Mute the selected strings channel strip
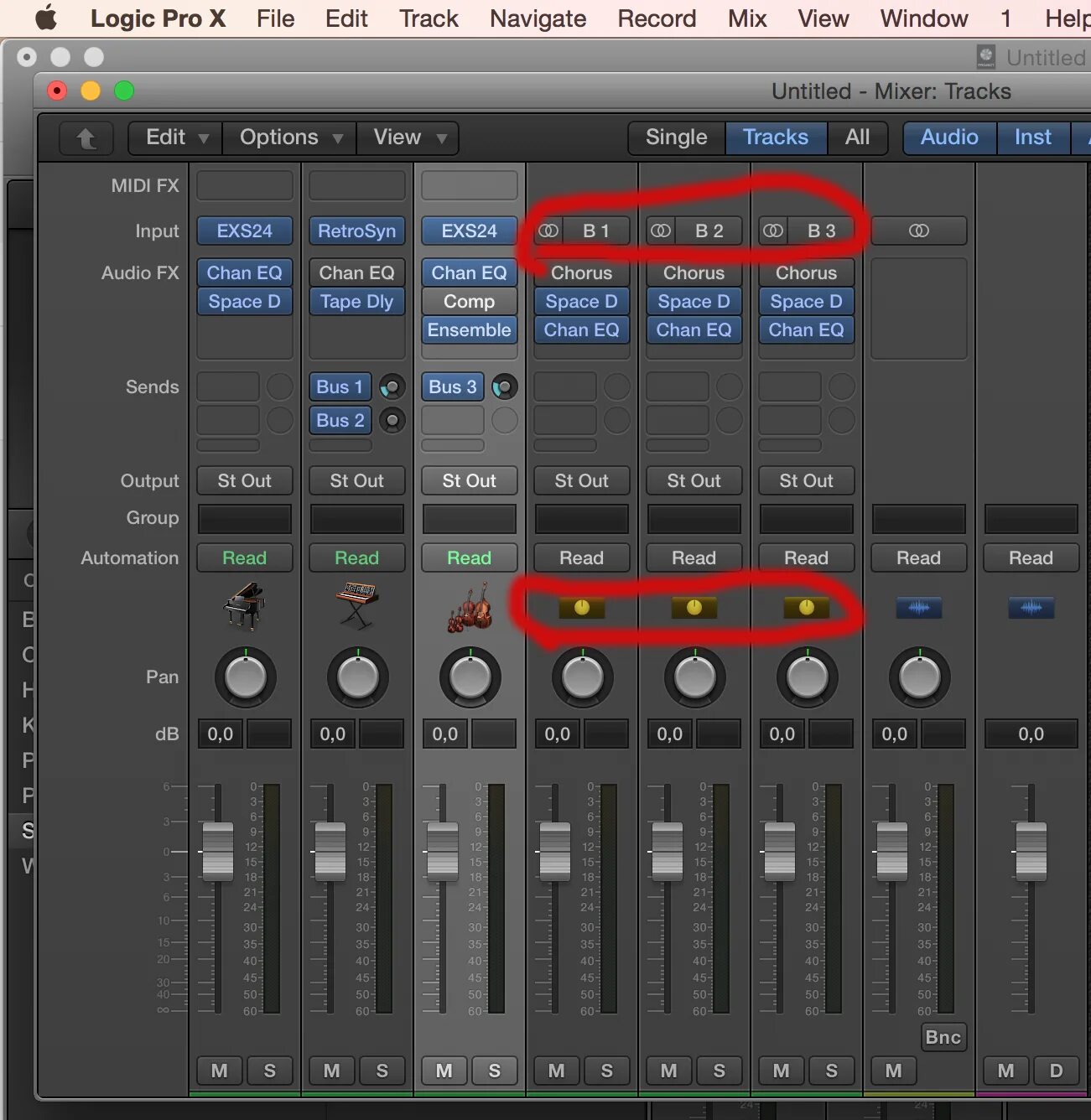The image size is (1091, 1120). [x=444, y=1071]
